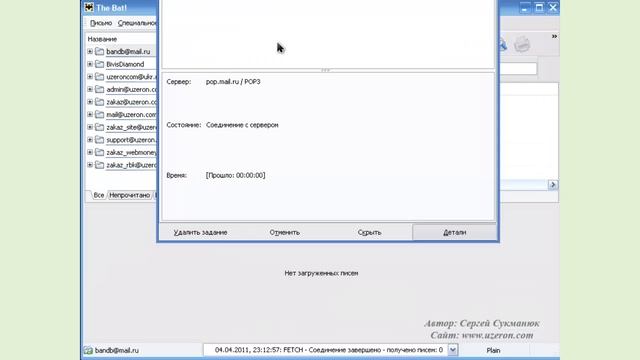The width and height of the screenshot is (640, 360).
Task: Click the printer toolbar icon
Action: pos(522,44)
